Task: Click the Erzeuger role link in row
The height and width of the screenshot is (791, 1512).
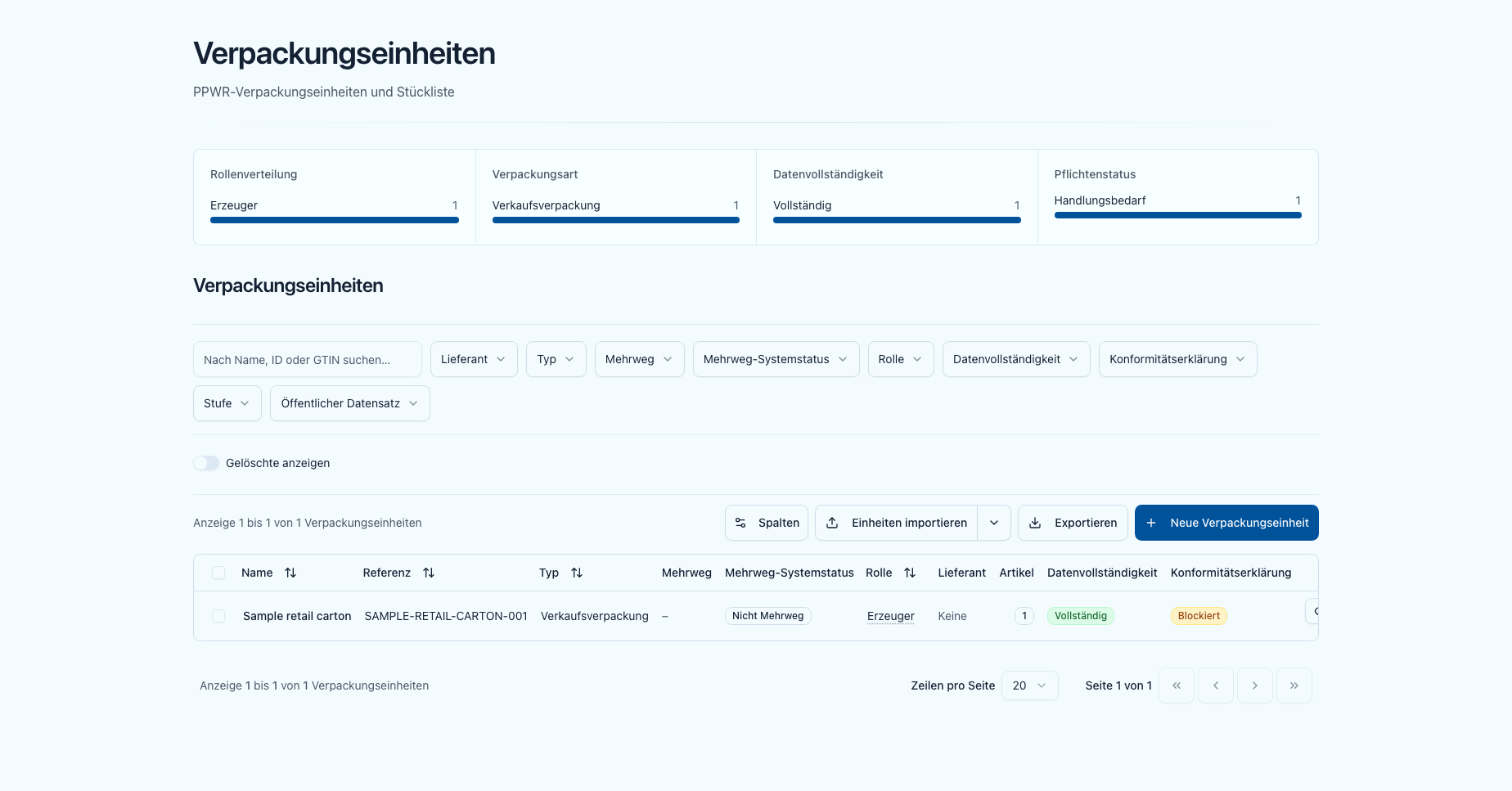Action: [x=891, y=616]
